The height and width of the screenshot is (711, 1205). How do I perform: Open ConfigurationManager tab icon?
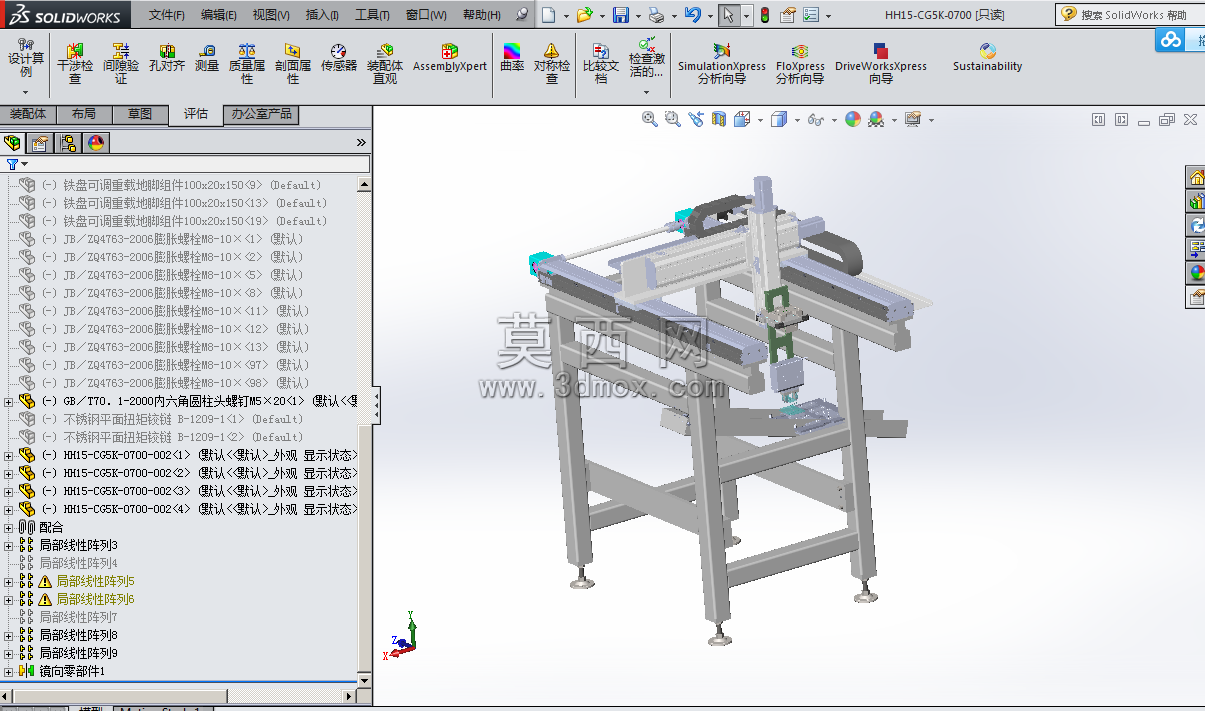(68, 143)
